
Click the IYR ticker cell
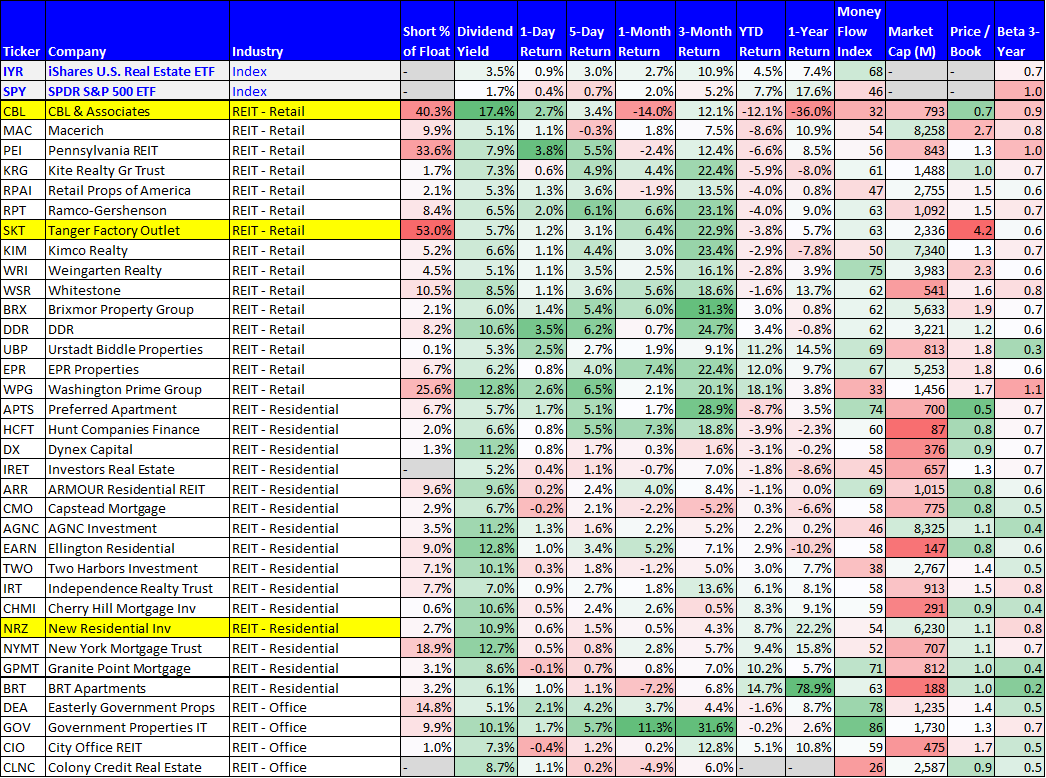23,71
